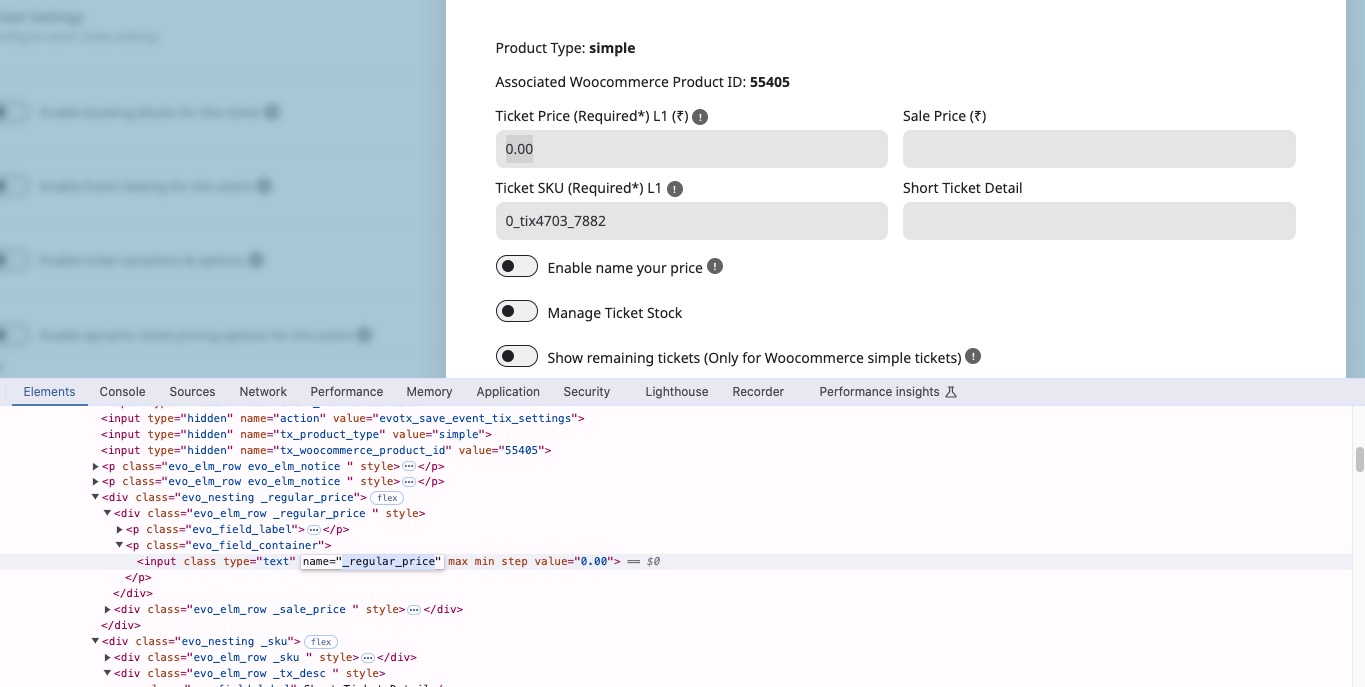The width and height of the screenshot is (1365, 687).
Task: Click ellipsis in evo_field_label line
Action: tap(314, 529)
